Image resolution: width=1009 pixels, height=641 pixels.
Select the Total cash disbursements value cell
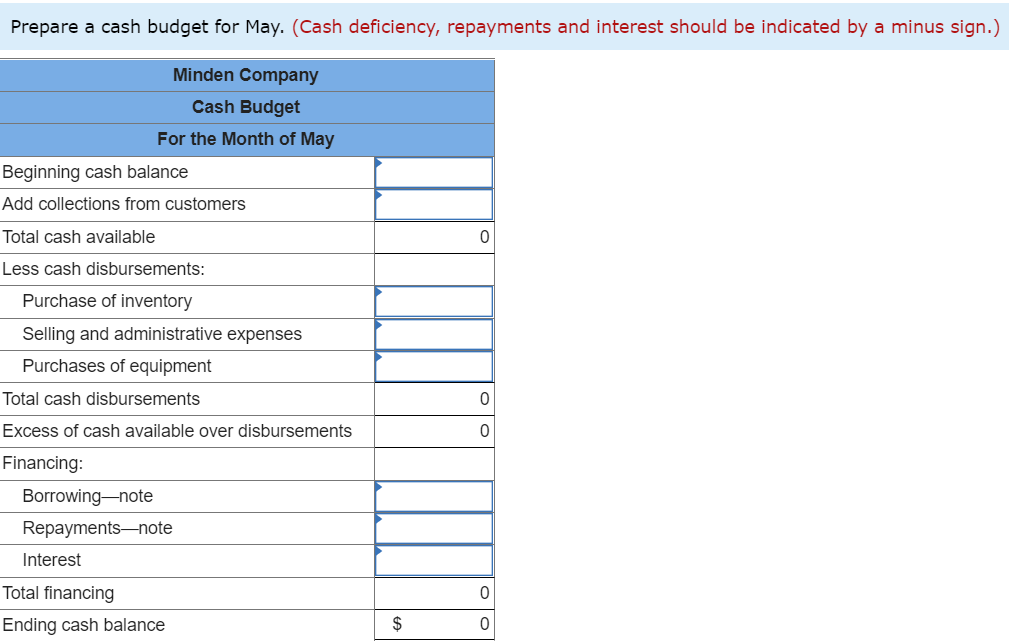pos(434,399)
